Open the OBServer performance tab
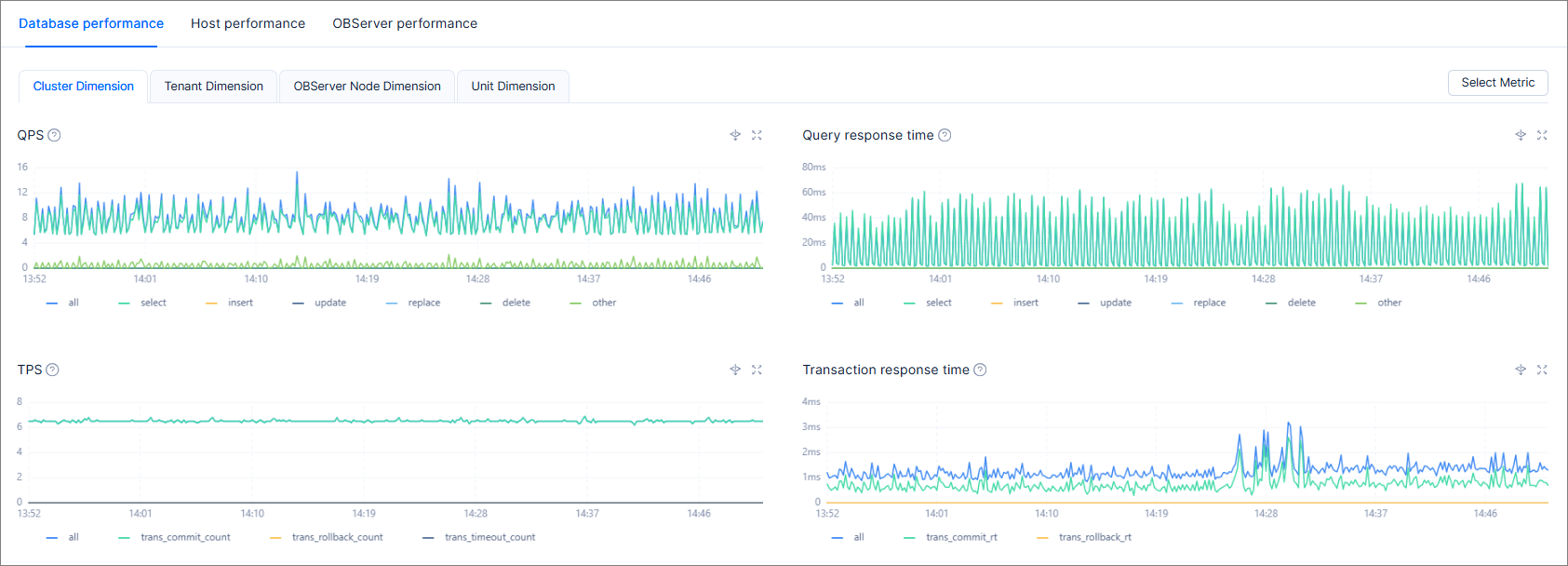This screenshot has width=1568, height=566. point(405,23)
